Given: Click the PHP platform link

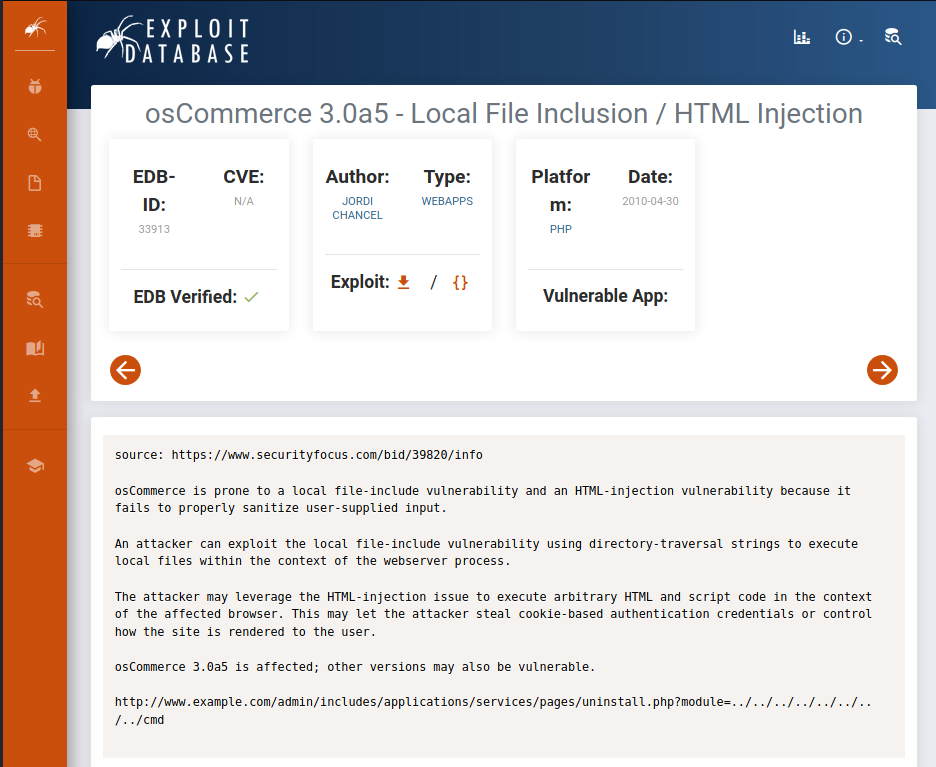Looking at the screenshot, I should (x=560, y=229).
